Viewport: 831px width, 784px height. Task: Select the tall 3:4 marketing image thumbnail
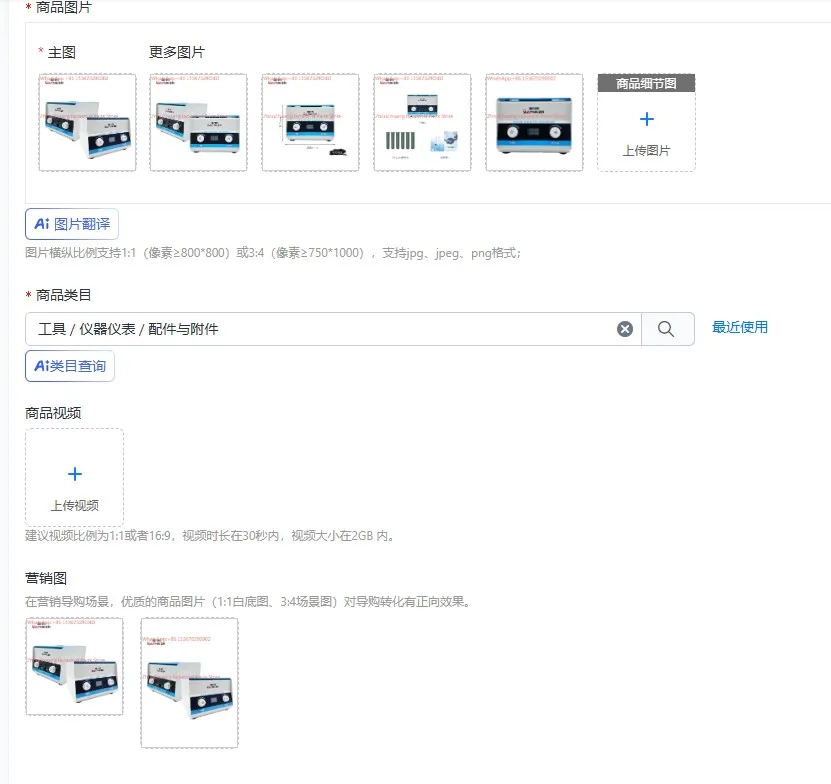[190, 683]
